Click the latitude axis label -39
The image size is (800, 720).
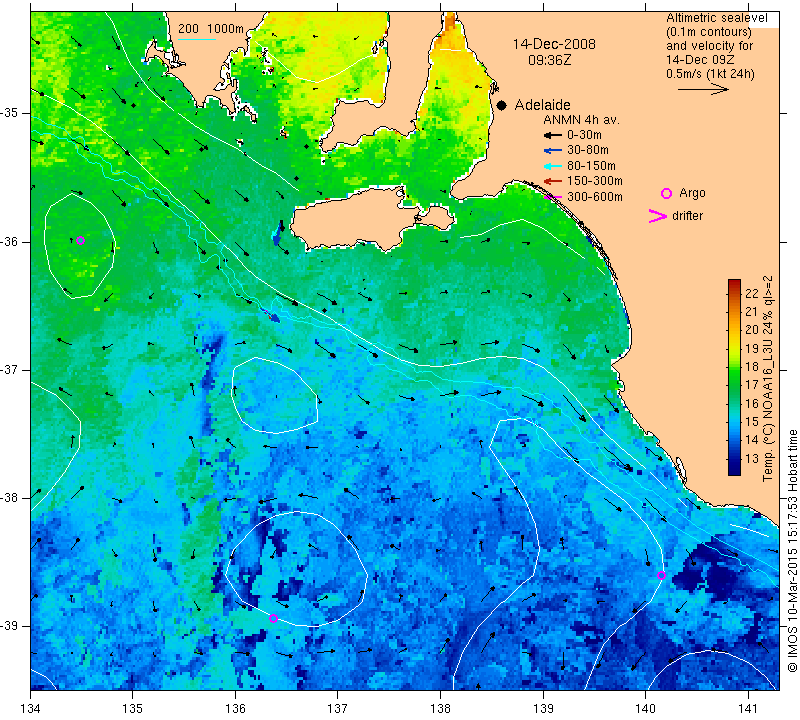12,626
